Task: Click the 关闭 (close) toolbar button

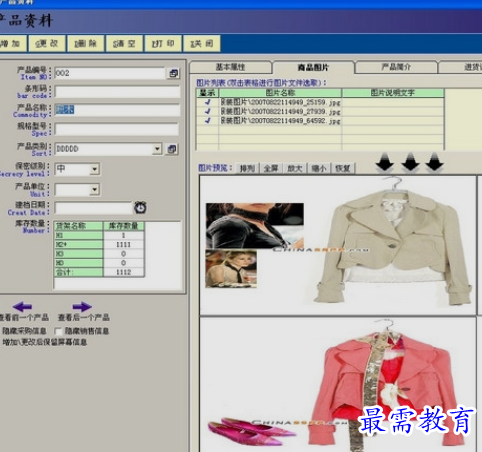Action: pyautogui.click(x=202, y=44)
